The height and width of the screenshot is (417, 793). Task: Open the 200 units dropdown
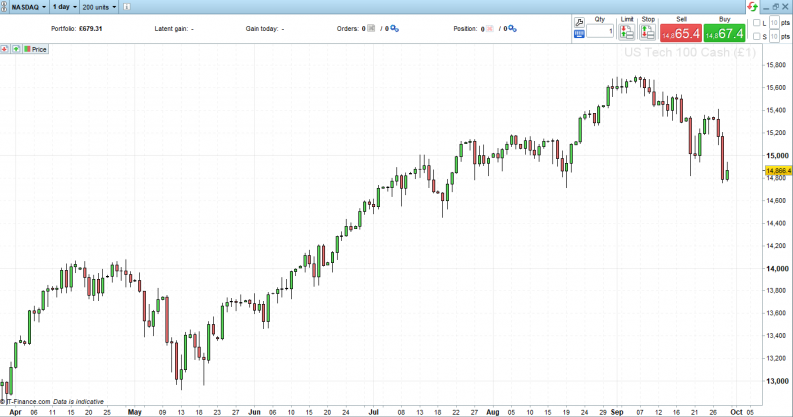tap(99, 7)
